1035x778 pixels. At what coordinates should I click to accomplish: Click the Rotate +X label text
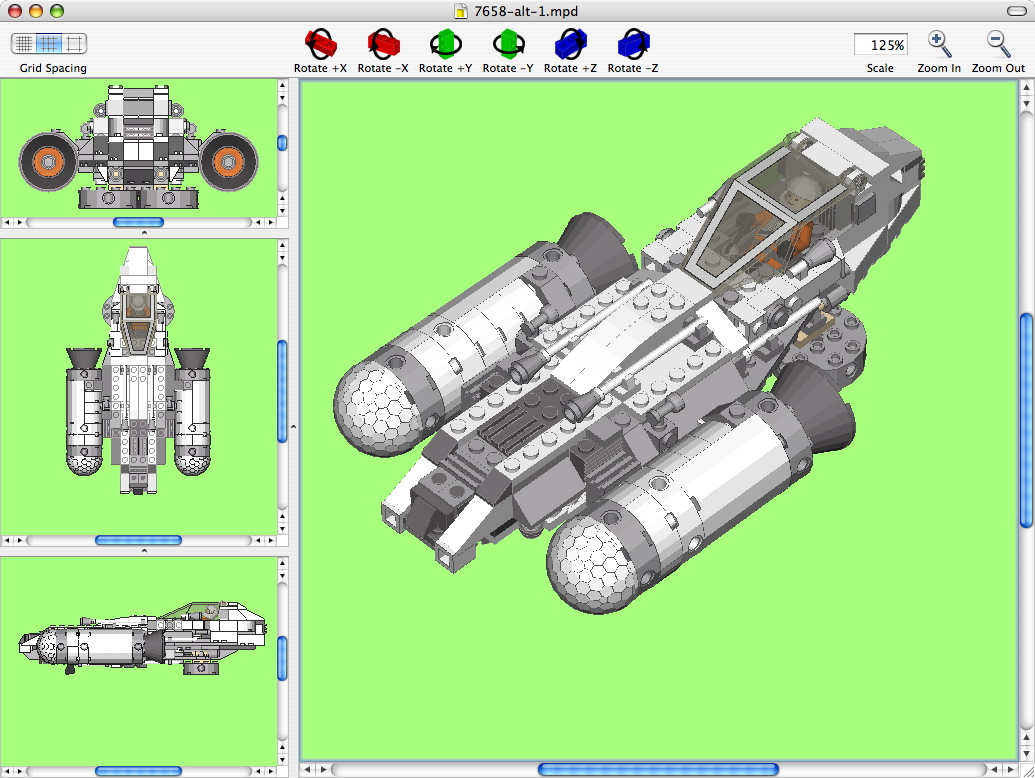(320, 68)
